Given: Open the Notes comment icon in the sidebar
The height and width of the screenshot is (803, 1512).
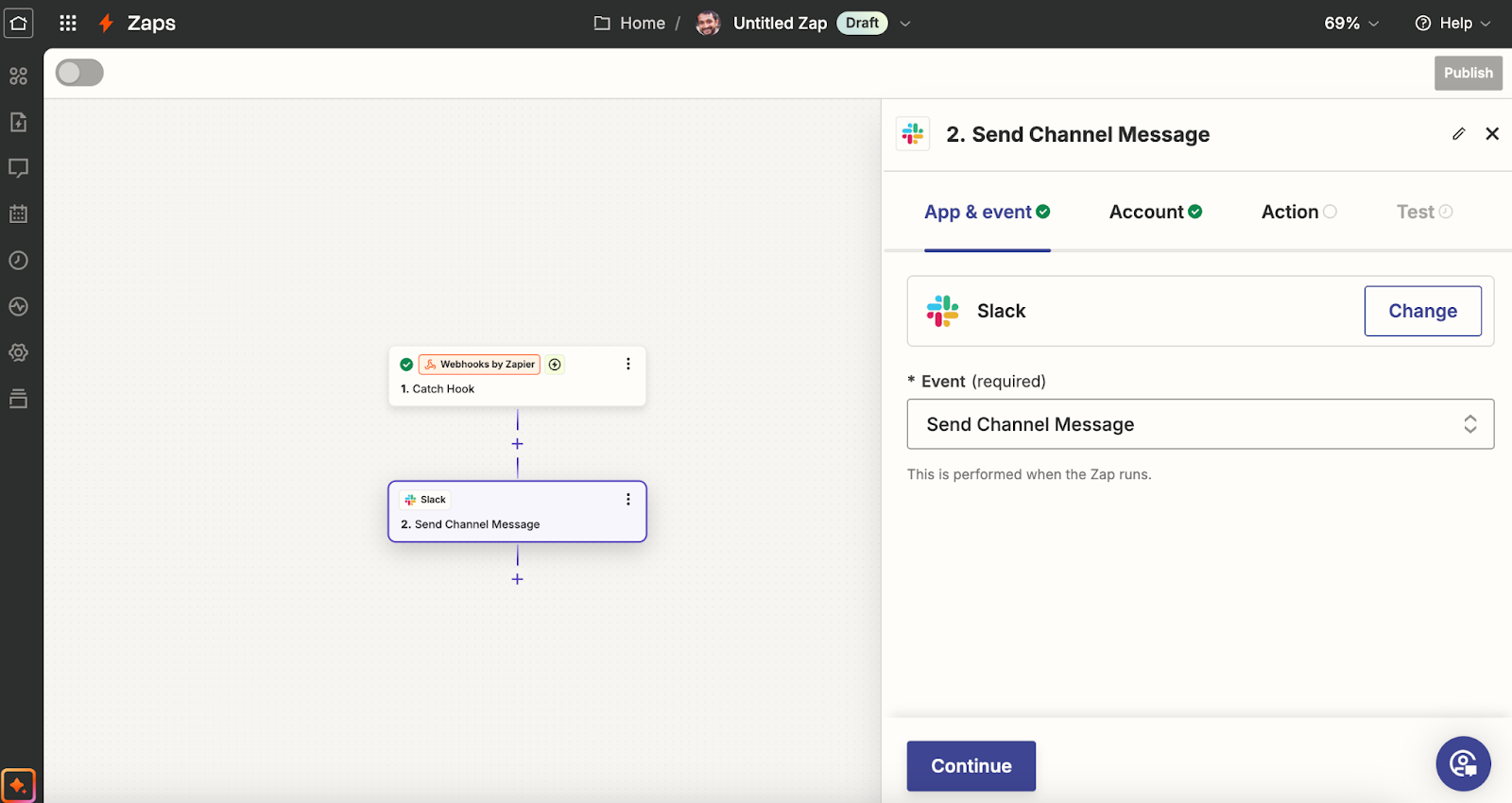Looking at the screenshot, I should click(x=19, y=168).
